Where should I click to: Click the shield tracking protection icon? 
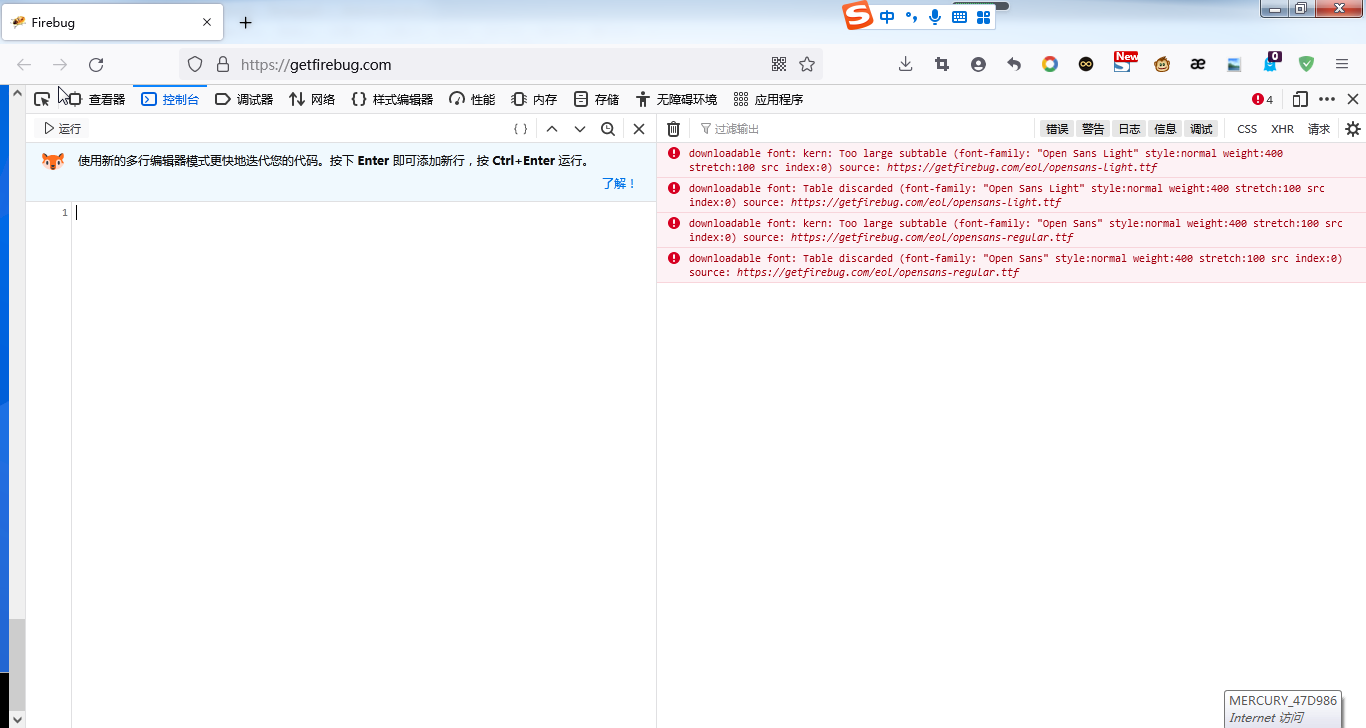195,64
